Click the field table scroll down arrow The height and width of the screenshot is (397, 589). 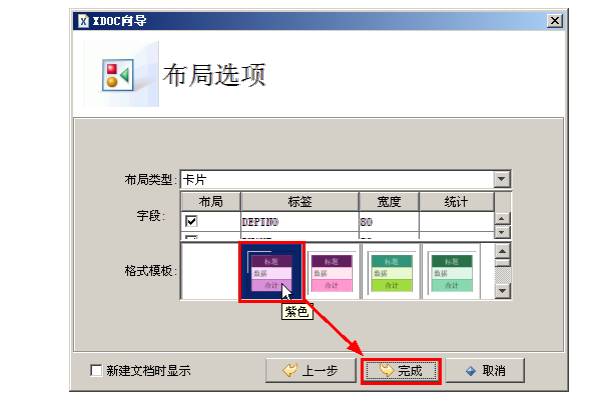(502, 232)
